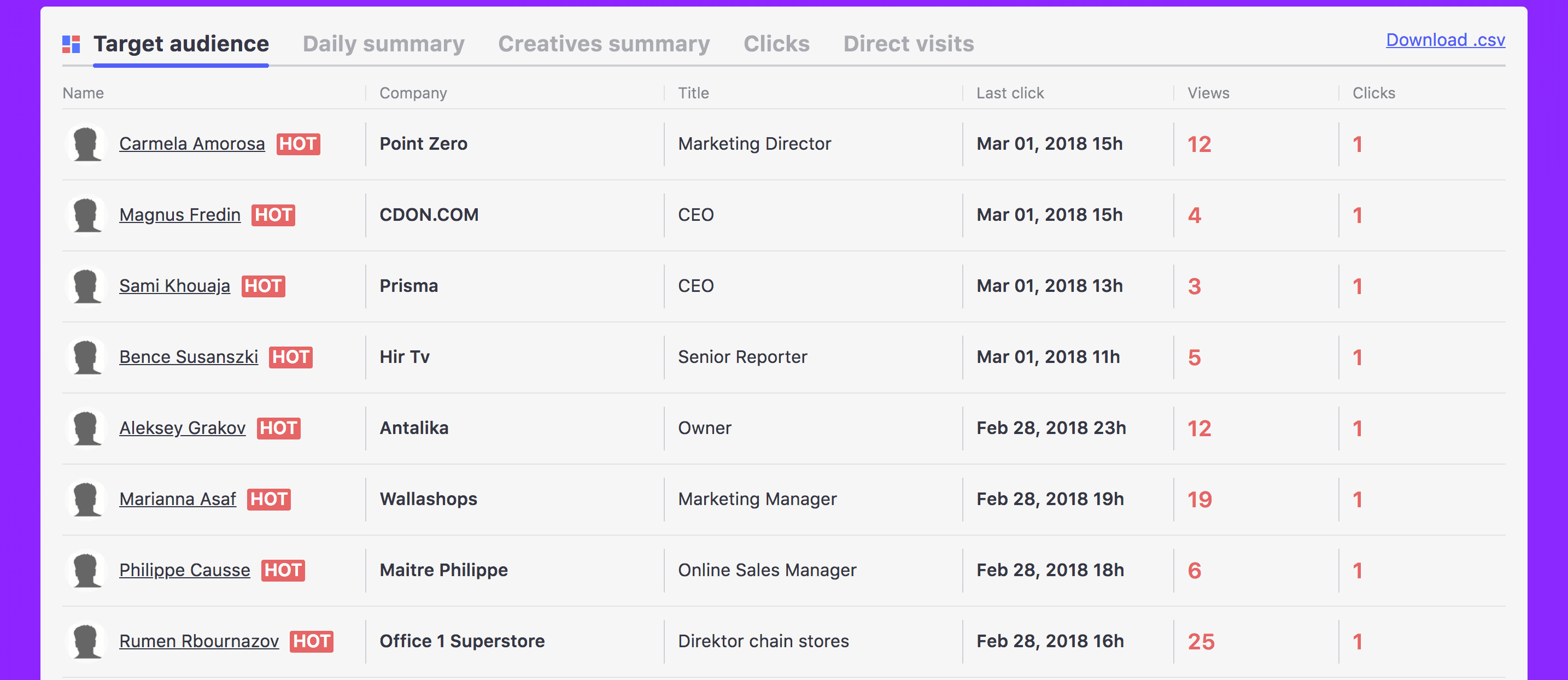Select the Office 1 Superstore company cell

tap(462, 641)
